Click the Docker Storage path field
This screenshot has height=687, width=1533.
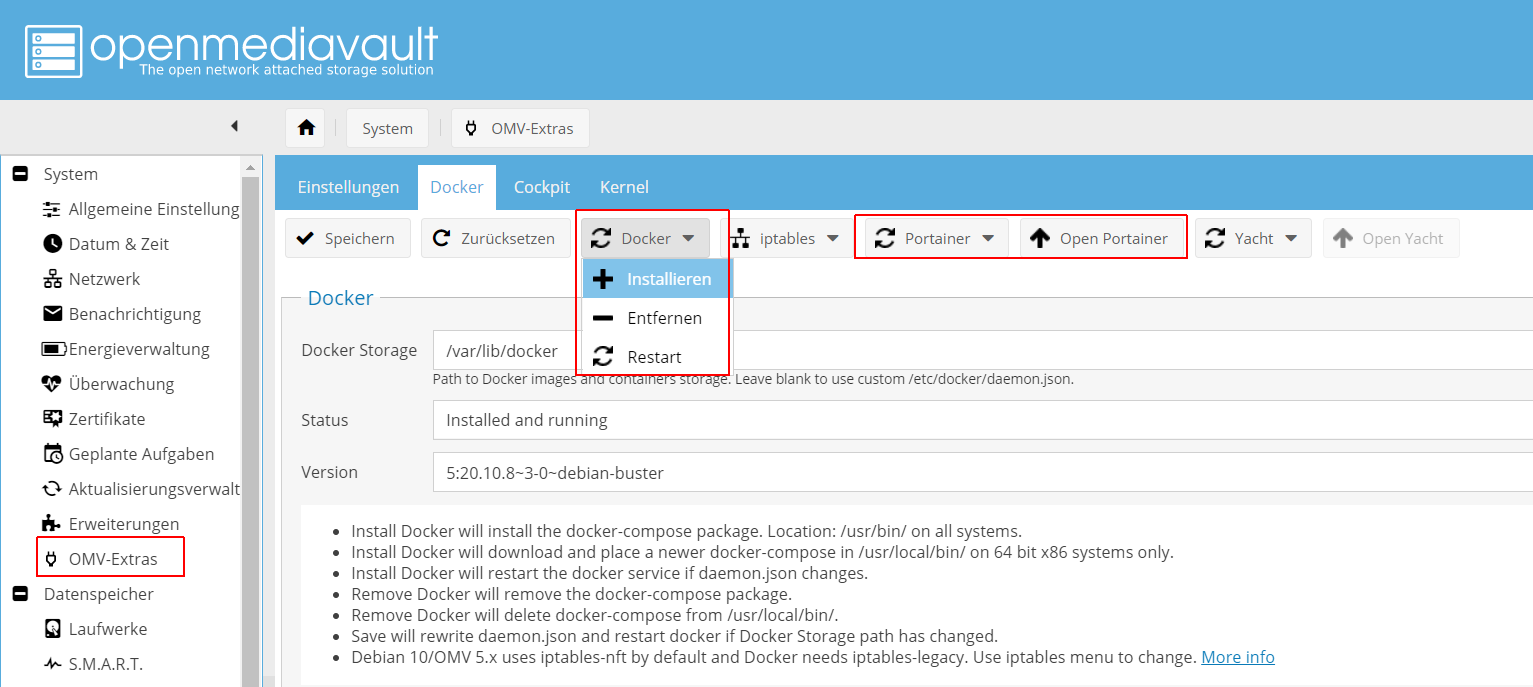pyautogui.click(x=980, y=351)
